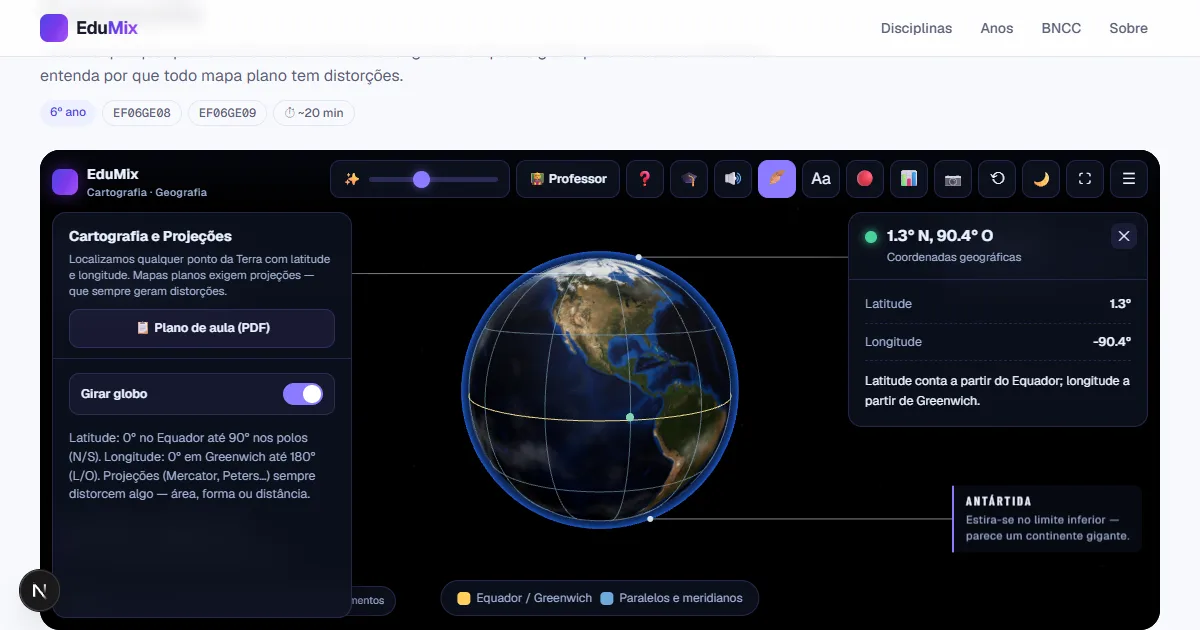Image resolution: width=1200 pixels, height=630 pixels.
Task: Click the Cartografia · Geografia subtitle
Action: (x=147, y=192)
